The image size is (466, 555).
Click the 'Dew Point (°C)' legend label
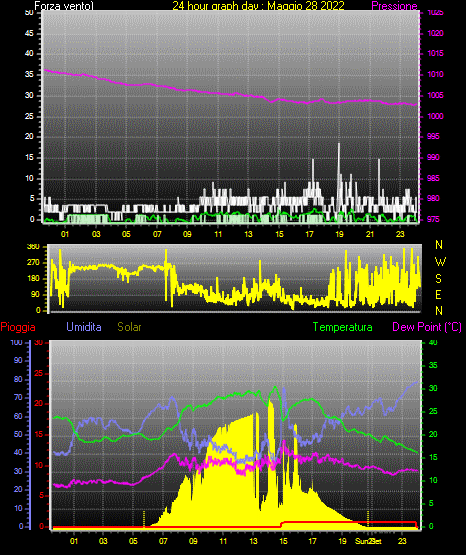coord(427,327)
